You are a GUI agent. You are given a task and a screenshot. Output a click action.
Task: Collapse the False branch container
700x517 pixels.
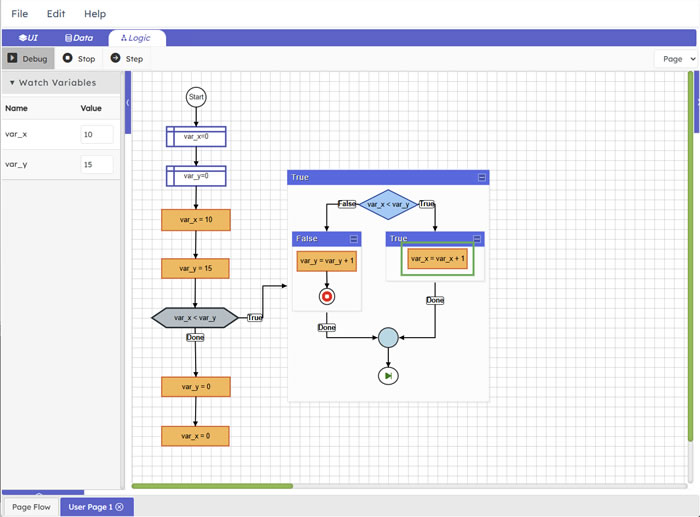pos(354,239)
